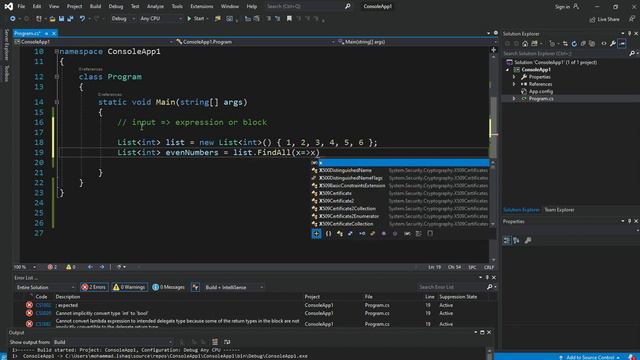
Task: Toggle the classes IntelliSense filter icon
Action: 340,233
